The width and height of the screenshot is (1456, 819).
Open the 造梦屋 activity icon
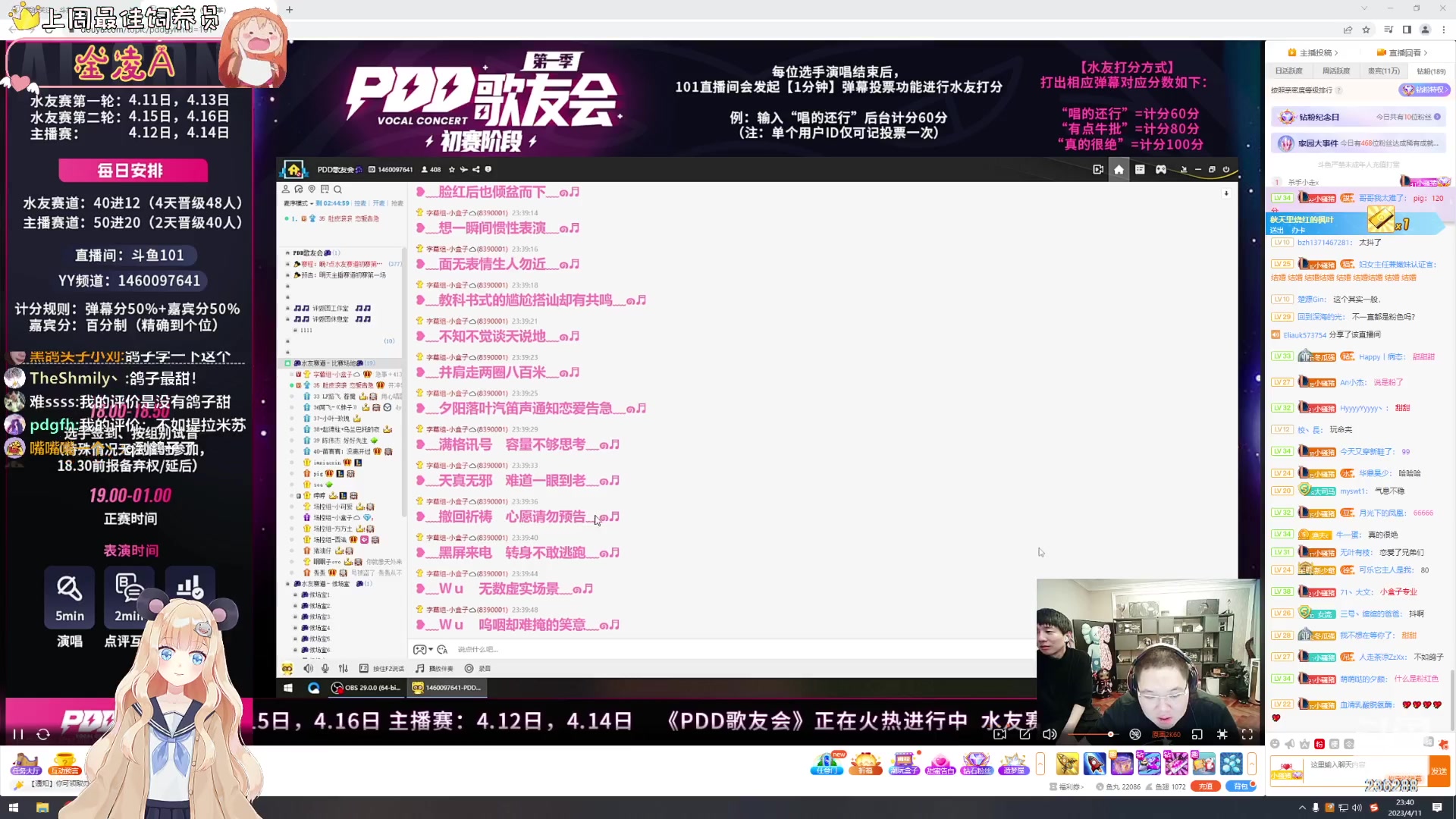click(x=1014, y=764)
